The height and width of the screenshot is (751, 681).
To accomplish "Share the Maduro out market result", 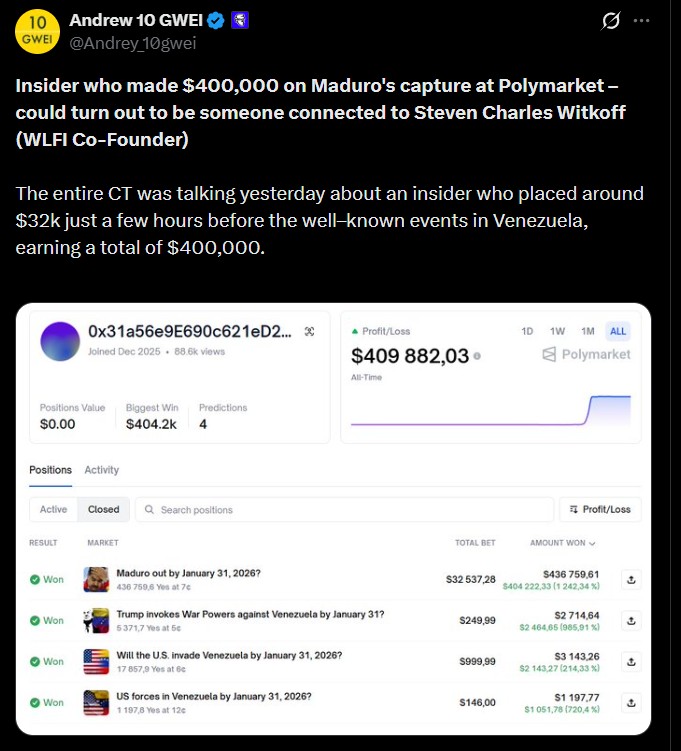I will click(x=631, y=579).
